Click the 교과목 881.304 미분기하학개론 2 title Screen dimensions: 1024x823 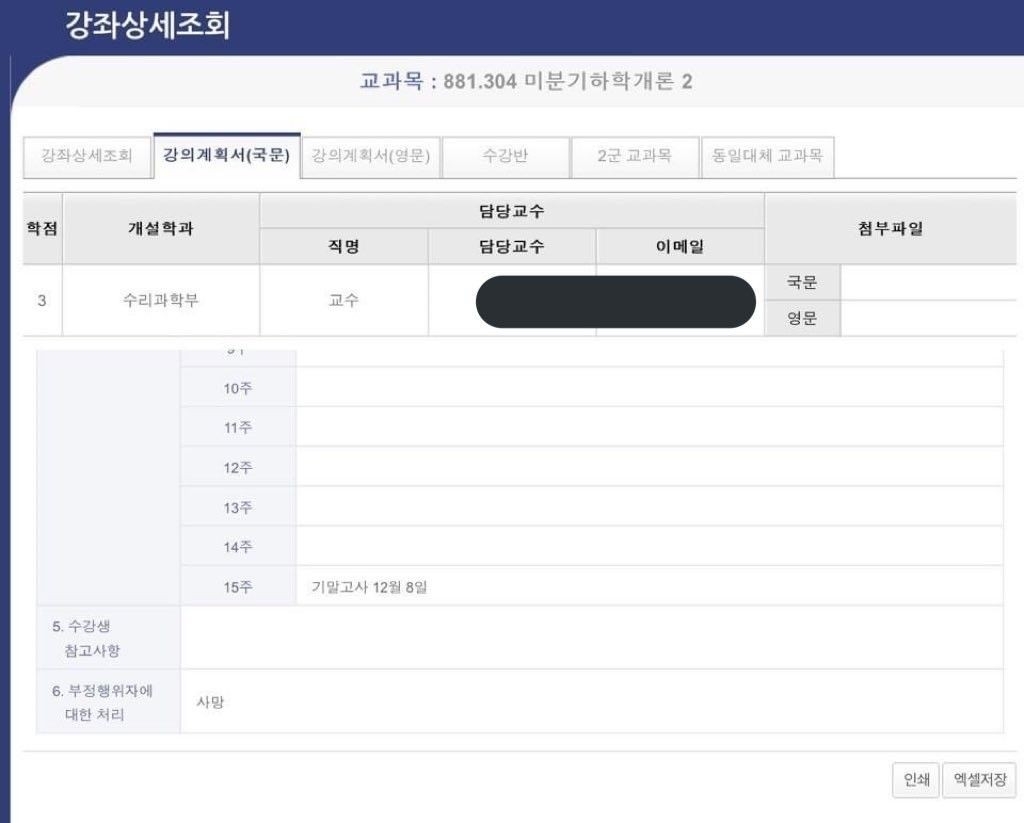tap(526, 81)
